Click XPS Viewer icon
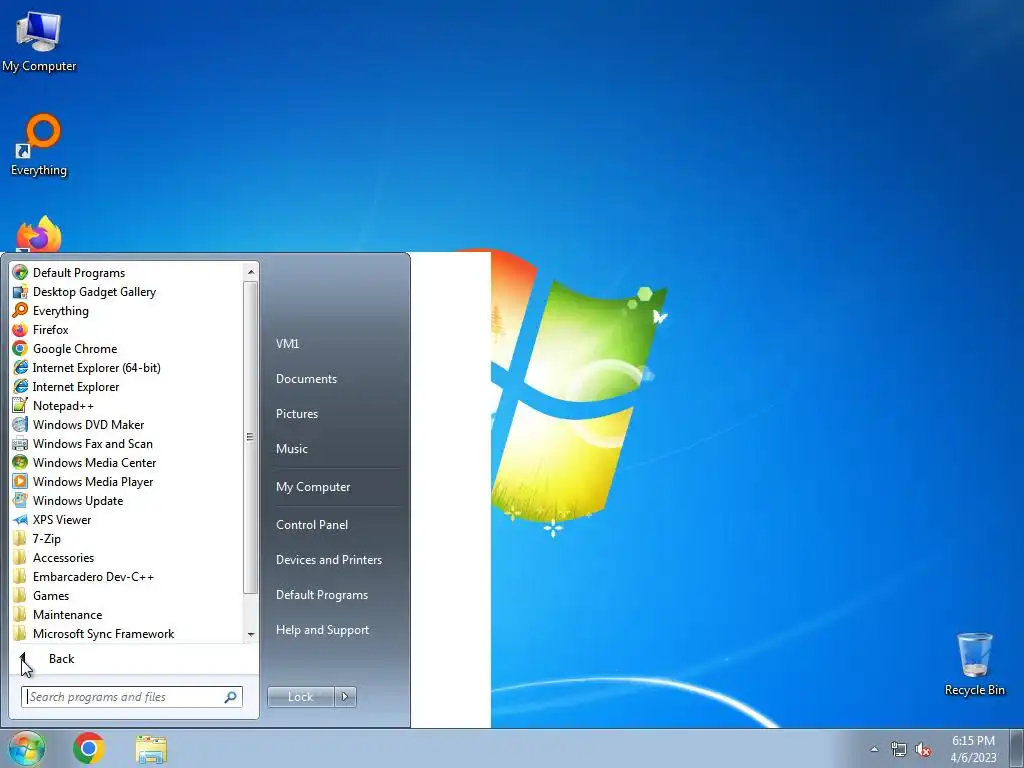This screenshot has width=1024, height=768. pyautogui.click(x=20, y=519)
